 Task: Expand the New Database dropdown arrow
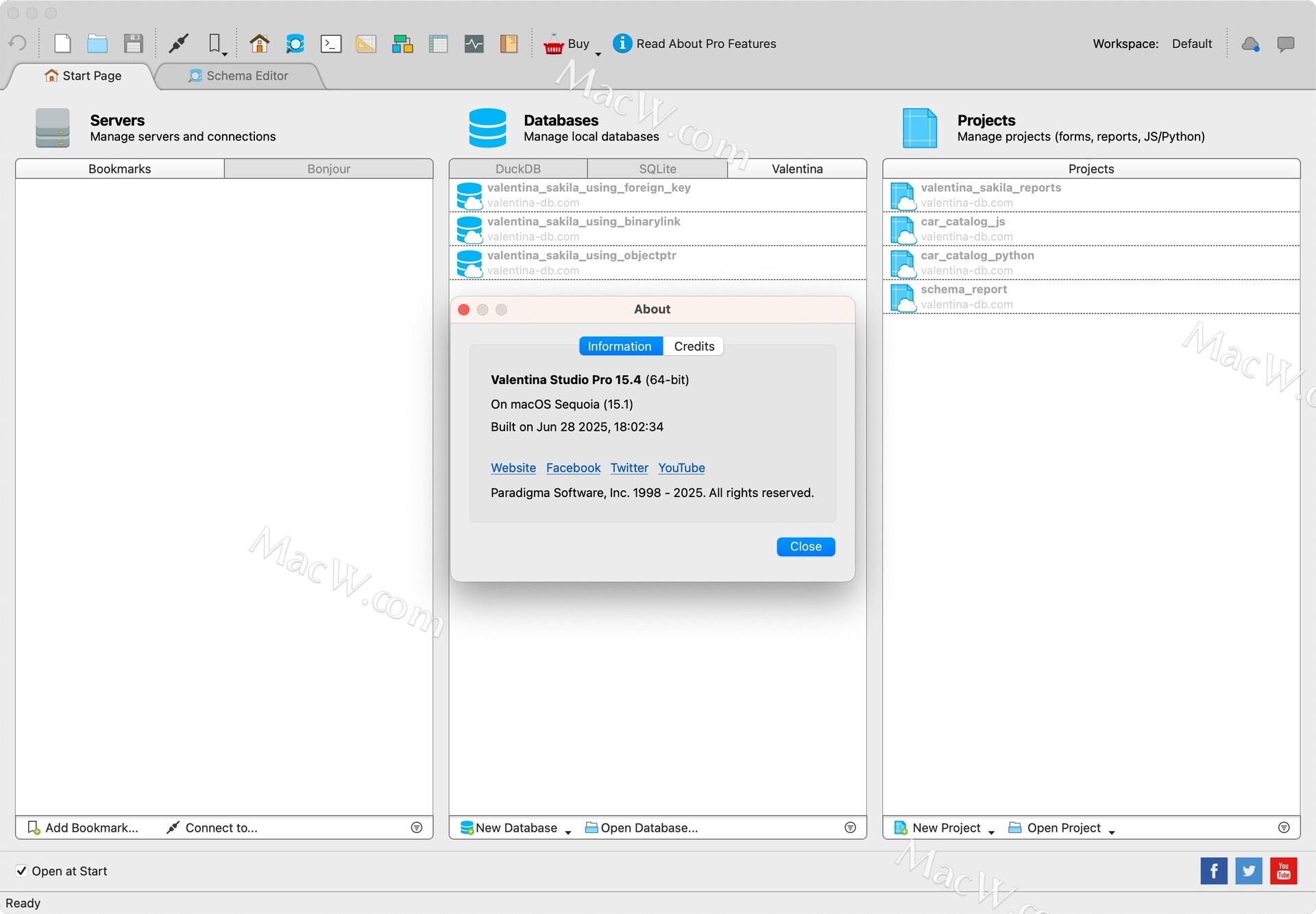coord(568,832)
